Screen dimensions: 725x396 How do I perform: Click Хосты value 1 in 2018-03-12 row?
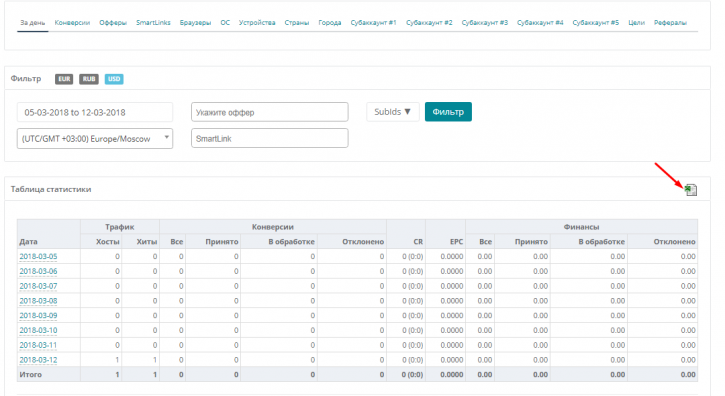tap(117, 360)
